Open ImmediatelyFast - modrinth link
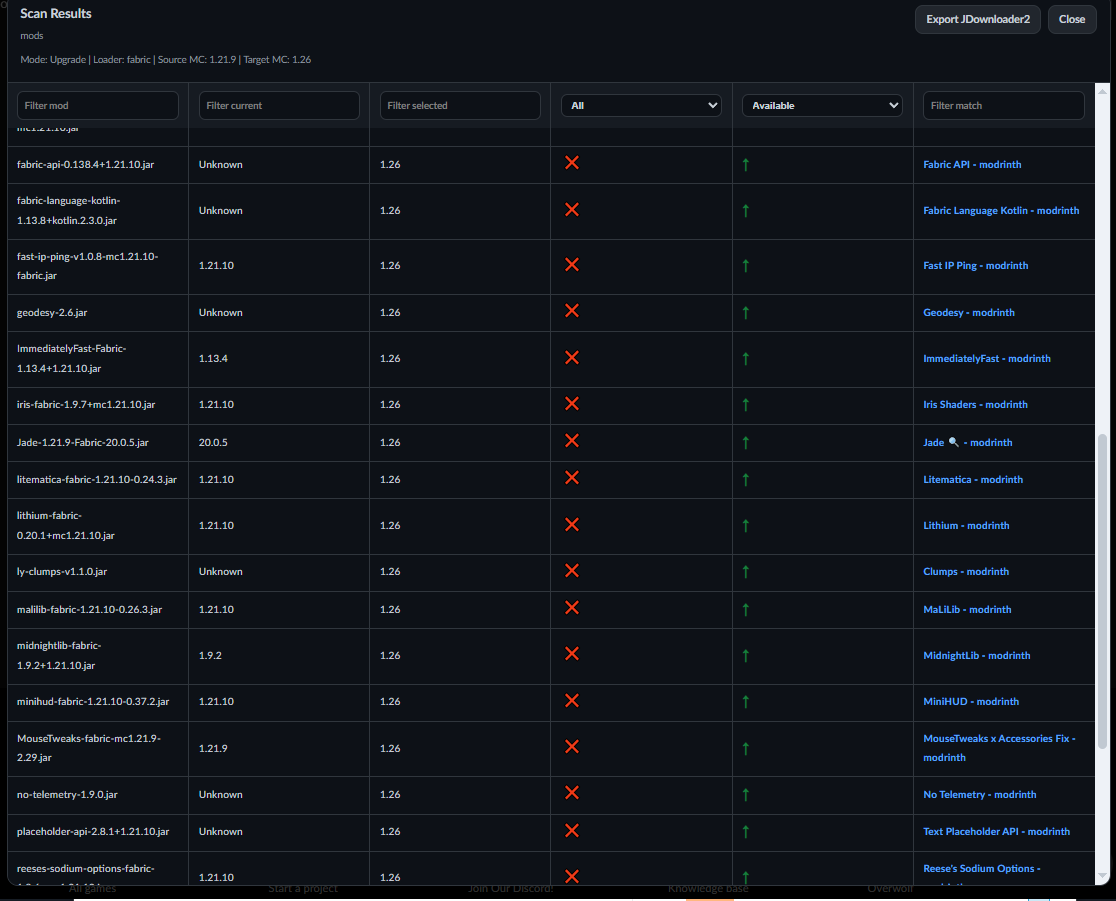The width and height of the screenshot is (1116, 901). pyautogui.click(x=986, y=359)
